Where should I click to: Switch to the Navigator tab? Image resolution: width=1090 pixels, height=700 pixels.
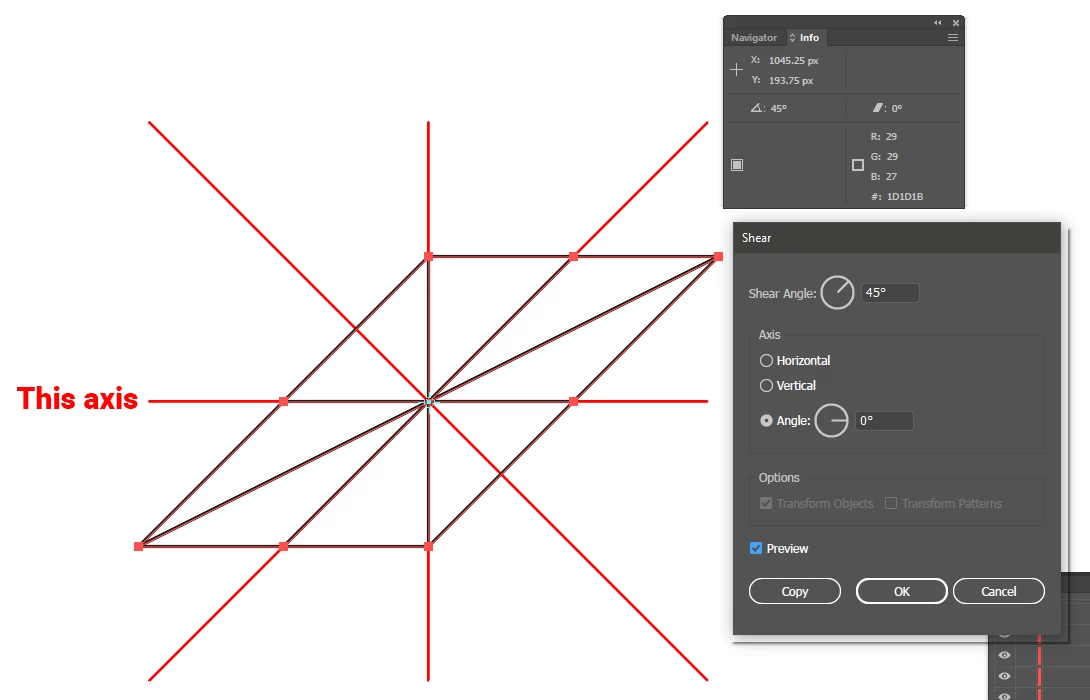[x=754, y=38]
